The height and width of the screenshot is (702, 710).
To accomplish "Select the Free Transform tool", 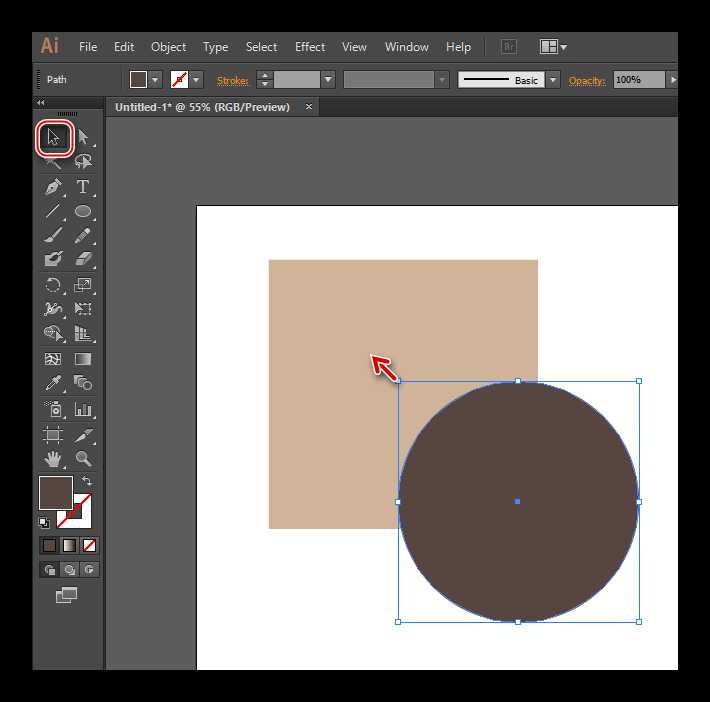I will [83, 309].
